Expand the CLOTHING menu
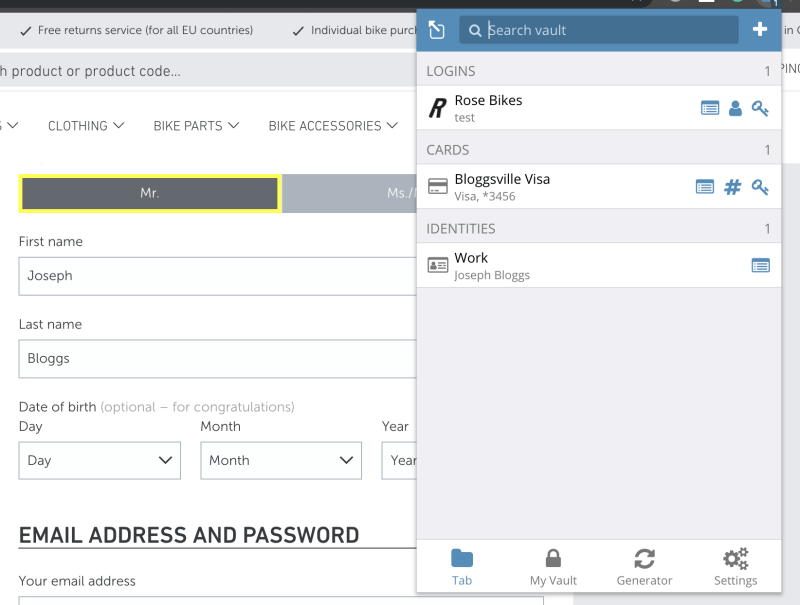This screenshot has width=800, height=605. tap(86, 125)
